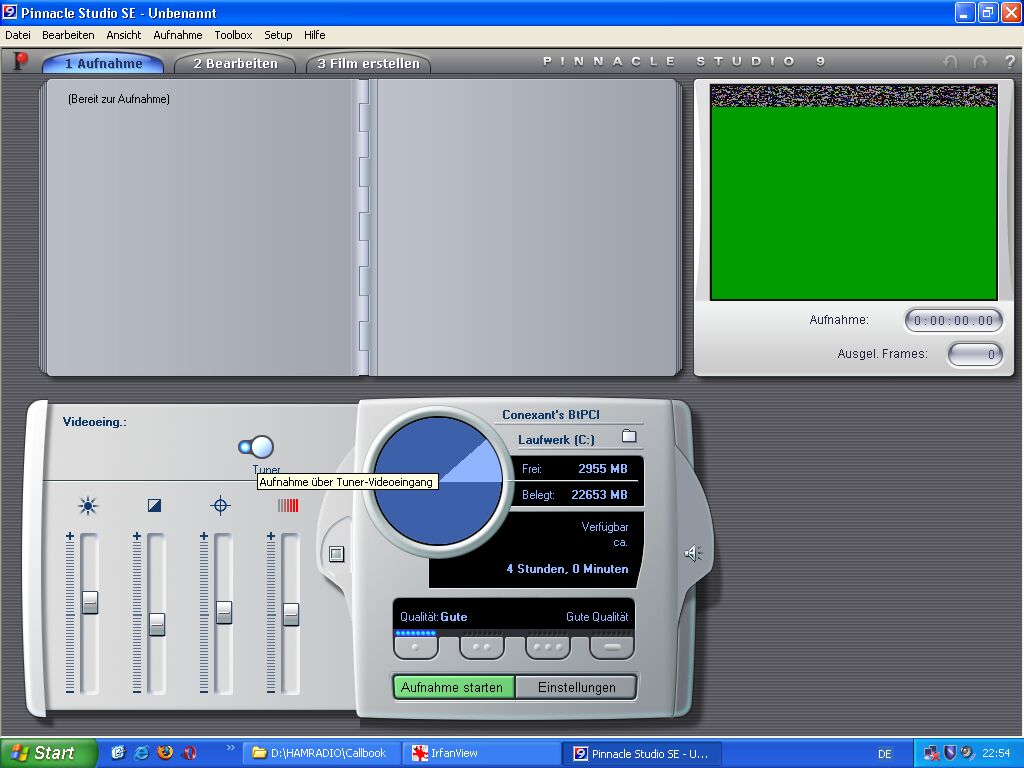1024x768 pixels.
Task: Click the Aufnahme timecode counter
Action: click(953, 321)
